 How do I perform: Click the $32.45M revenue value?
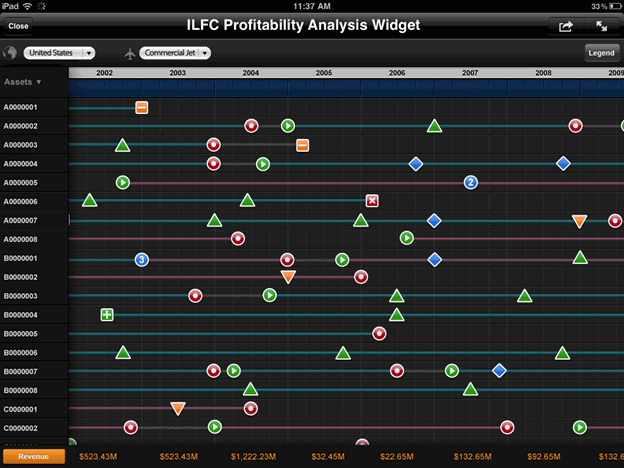(x=328, y=457)
